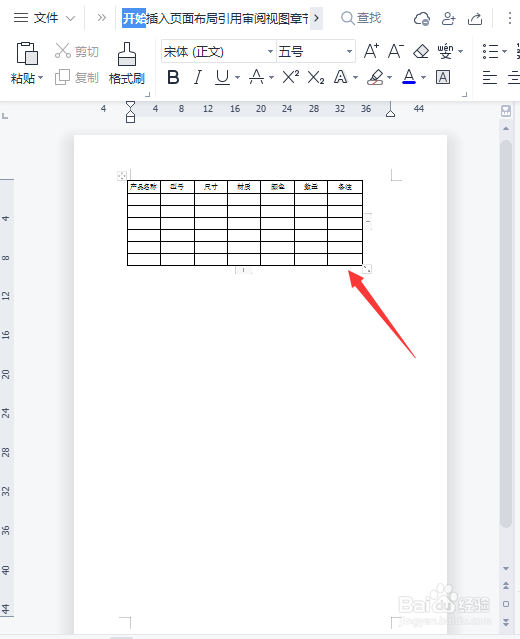Switch to the 插入 tab
The image size is (520, 639).
pyautogui.click(x=157, y=18)
